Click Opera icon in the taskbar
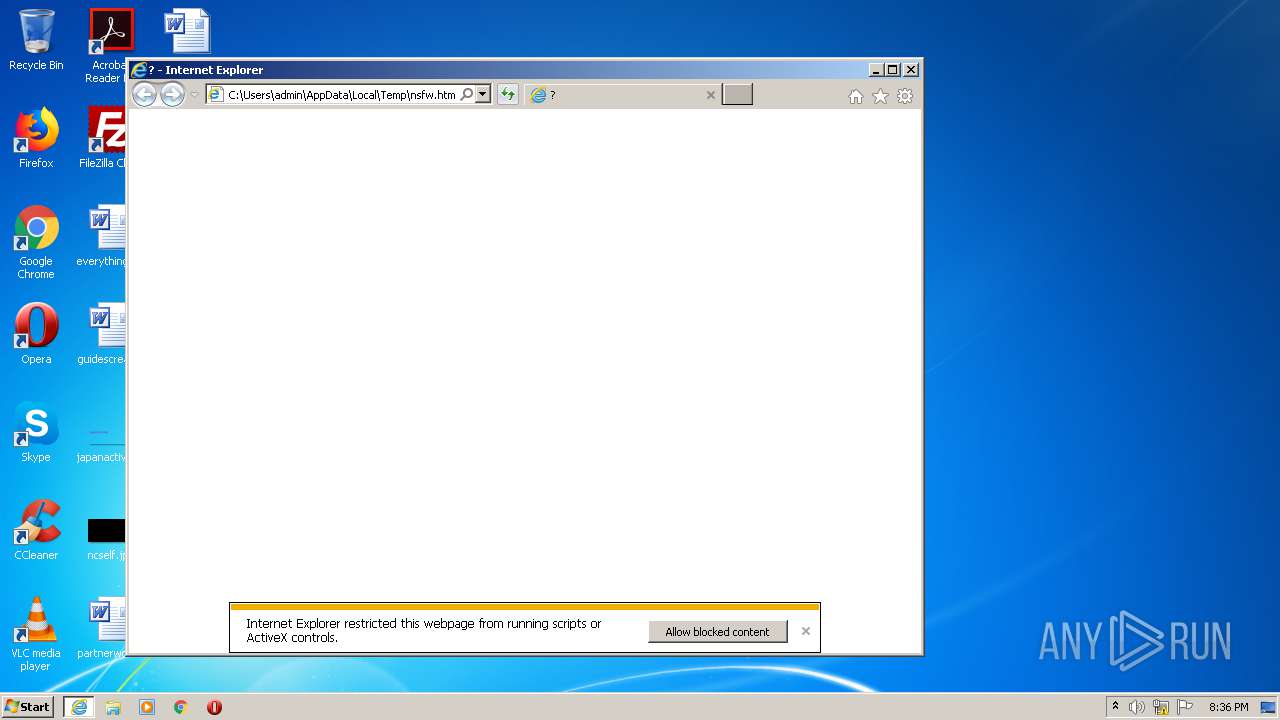This screenshot has height=720, width=1280. [214, 707]
